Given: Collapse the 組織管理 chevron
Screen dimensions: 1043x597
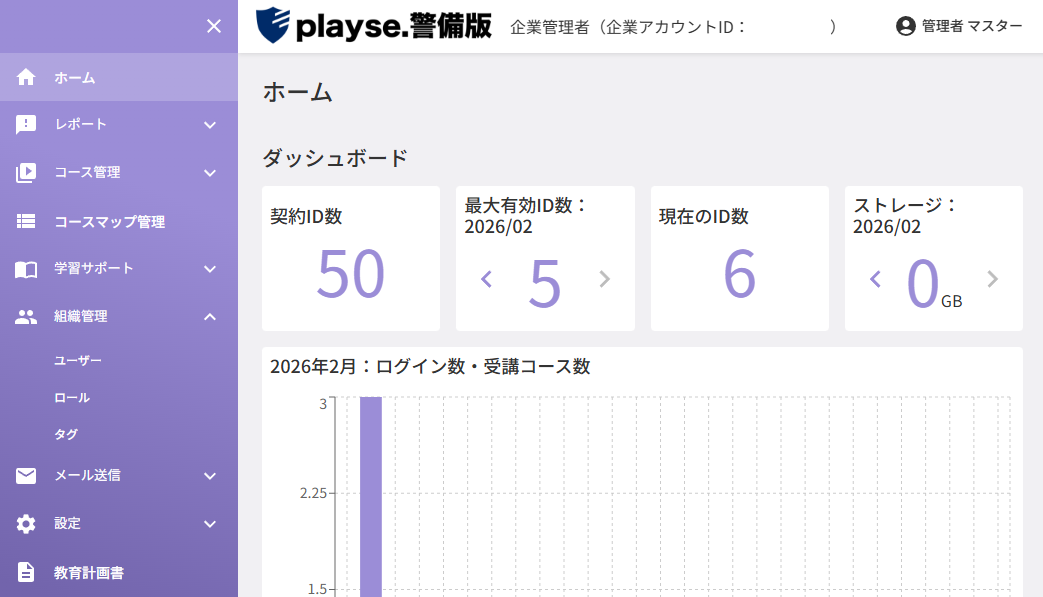Looking at the screenshot, I should coord(210,317).
